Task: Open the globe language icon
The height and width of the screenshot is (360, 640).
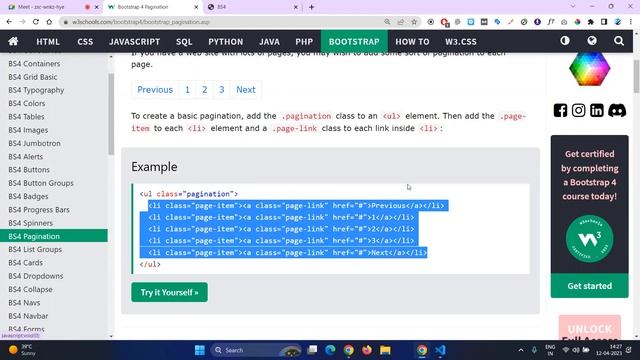Action: (x=592, y=41)
